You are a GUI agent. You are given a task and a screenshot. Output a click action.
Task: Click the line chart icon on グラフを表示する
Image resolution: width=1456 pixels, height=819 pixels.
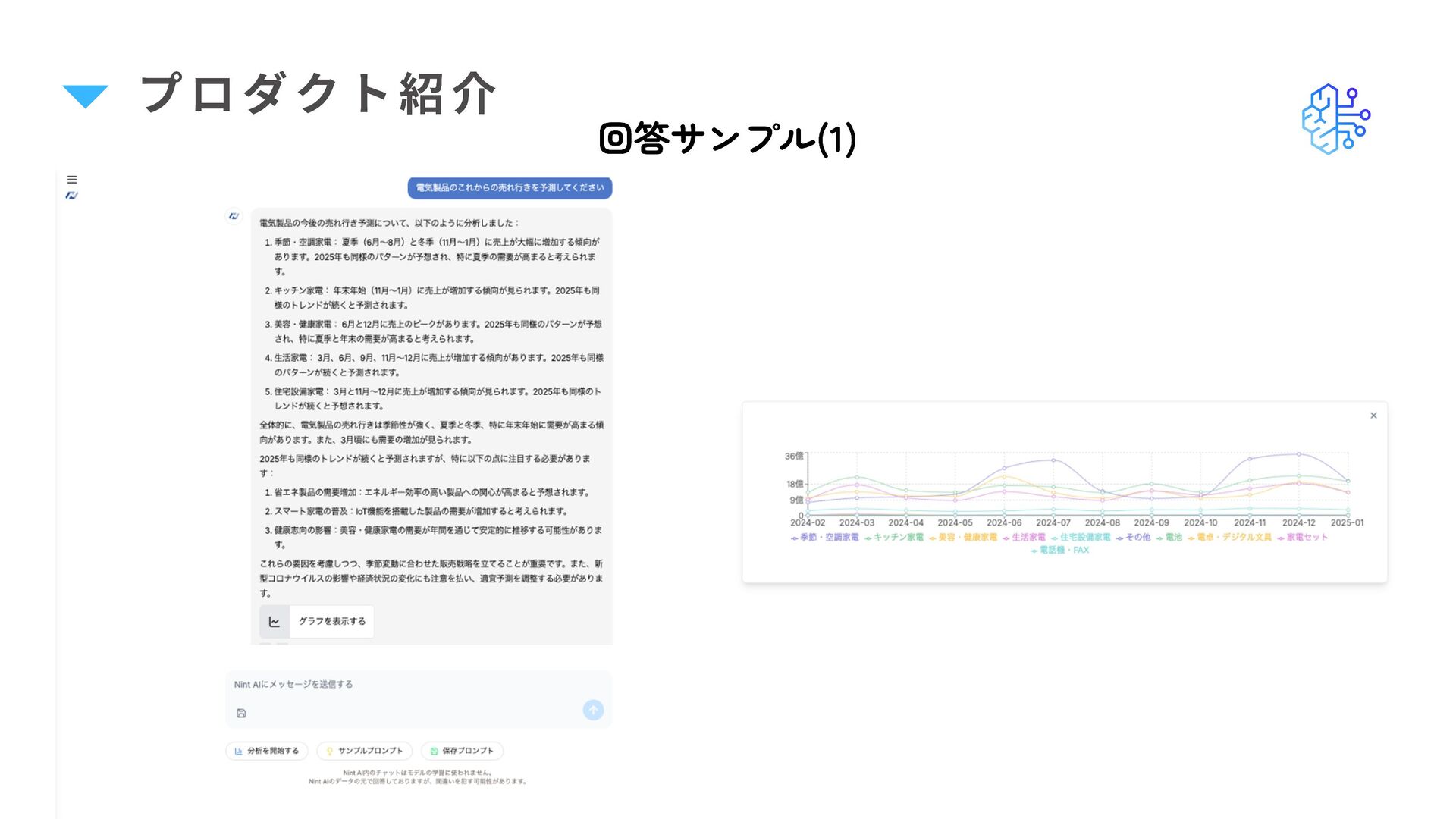[275, 622]
